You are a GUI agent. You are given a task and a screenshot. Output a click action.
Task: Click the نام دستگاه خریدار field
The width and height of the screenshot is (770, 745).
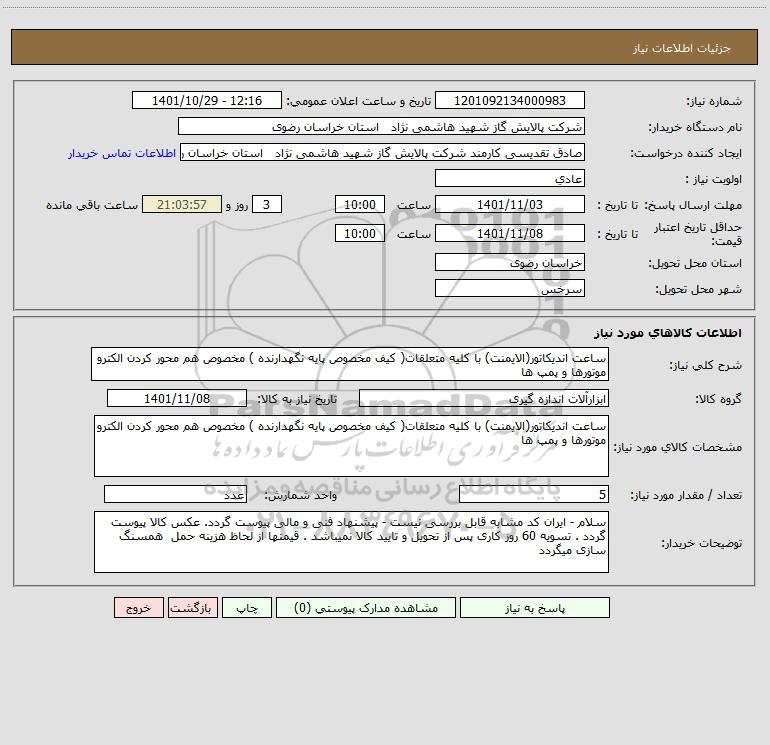[x=381, y=126]
